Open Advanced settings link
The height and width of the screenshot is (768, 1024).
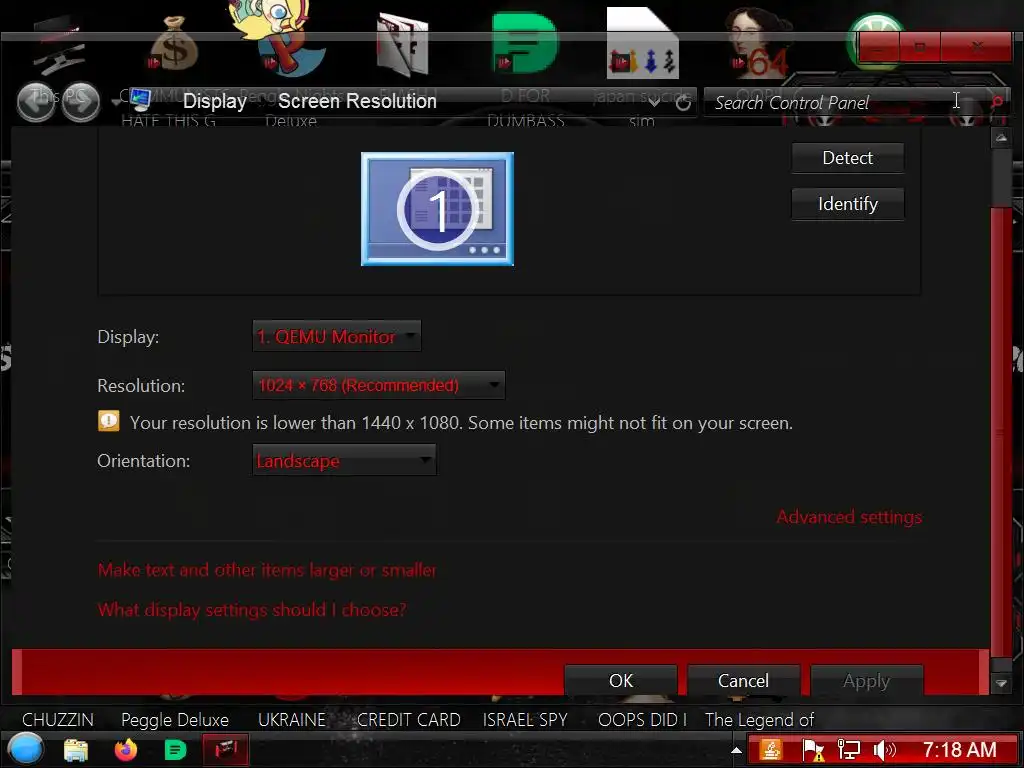tap(849, 517)
